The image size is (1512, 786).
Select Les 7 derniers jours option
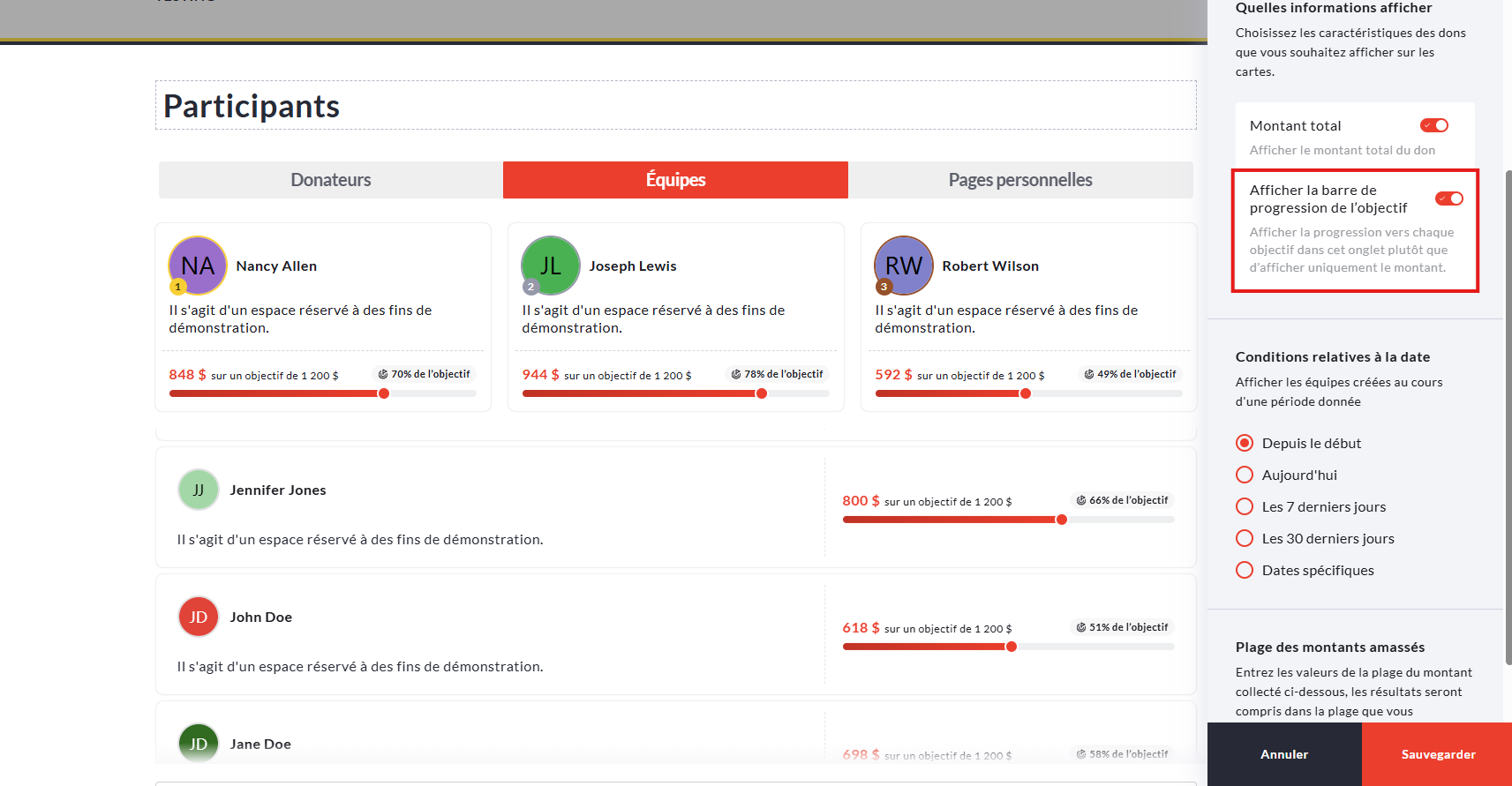[1245, 506]
